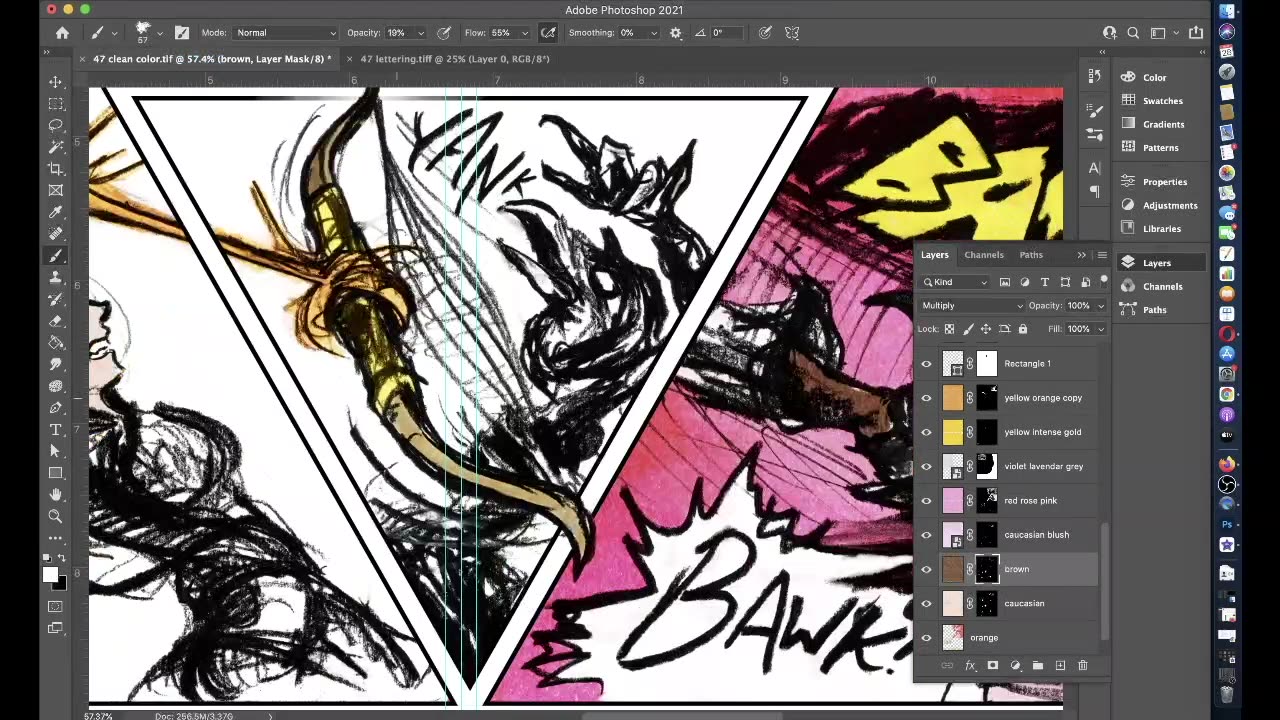Select the Eyedropper tool
Screen dimensions: 1280x720
click(56, 212)
